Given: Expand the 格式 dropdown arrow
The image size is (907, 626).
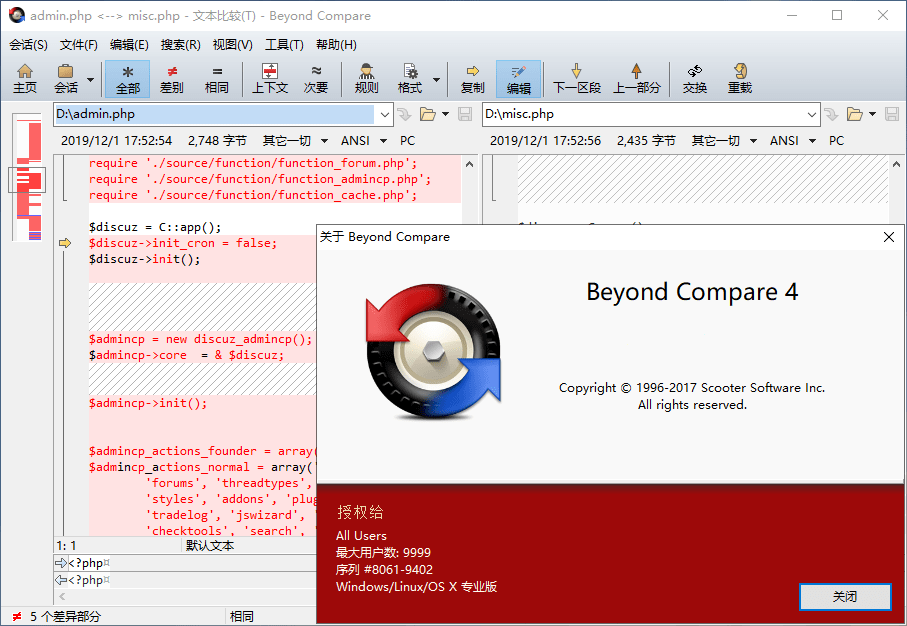Looking at the screenshot, I should (437, 79).
